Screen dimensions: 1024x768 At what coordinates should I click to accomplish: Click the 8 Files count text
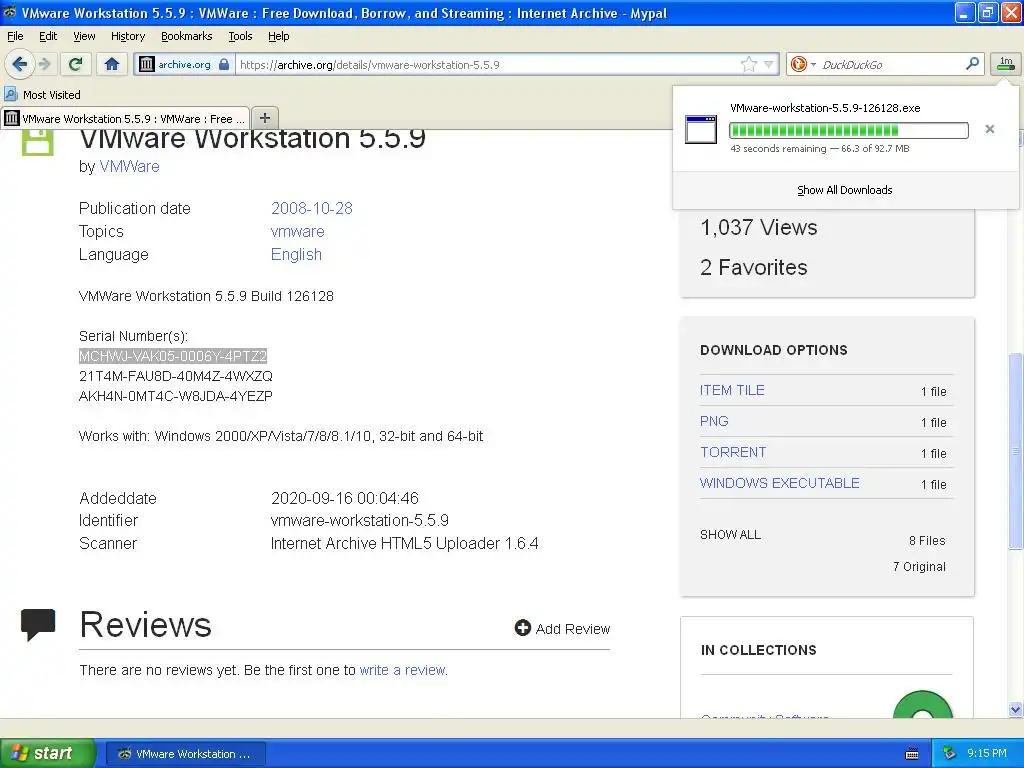927,541
